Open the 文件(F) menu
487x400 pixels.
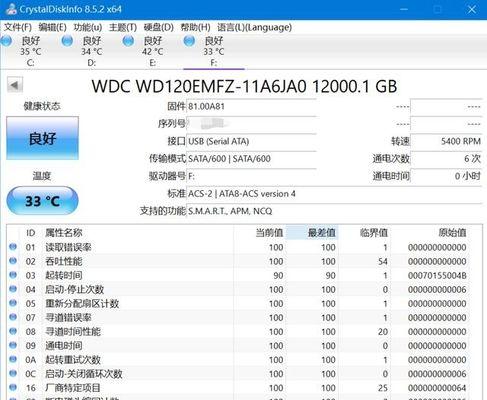(18, 27)
